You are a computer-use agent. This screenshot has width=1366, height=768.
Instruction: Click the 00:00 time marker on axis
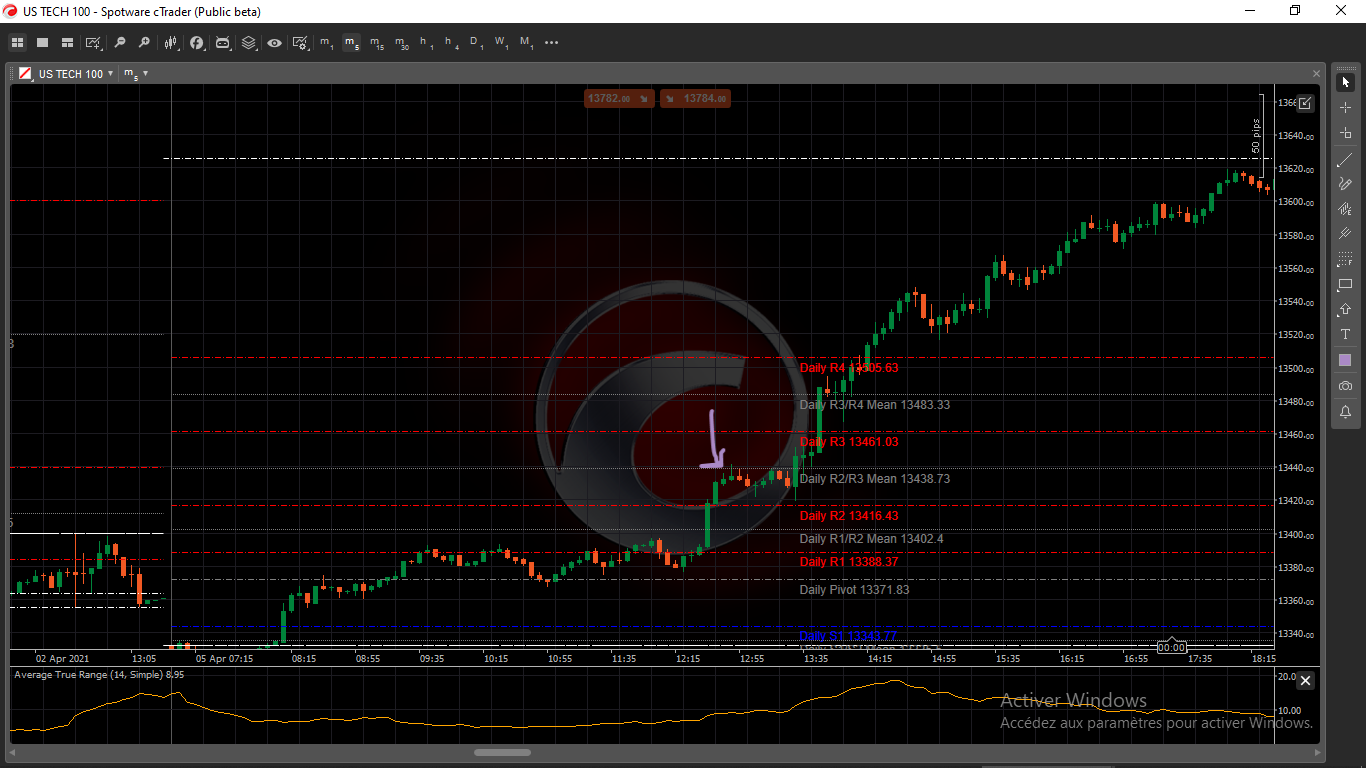(1171, 647)
